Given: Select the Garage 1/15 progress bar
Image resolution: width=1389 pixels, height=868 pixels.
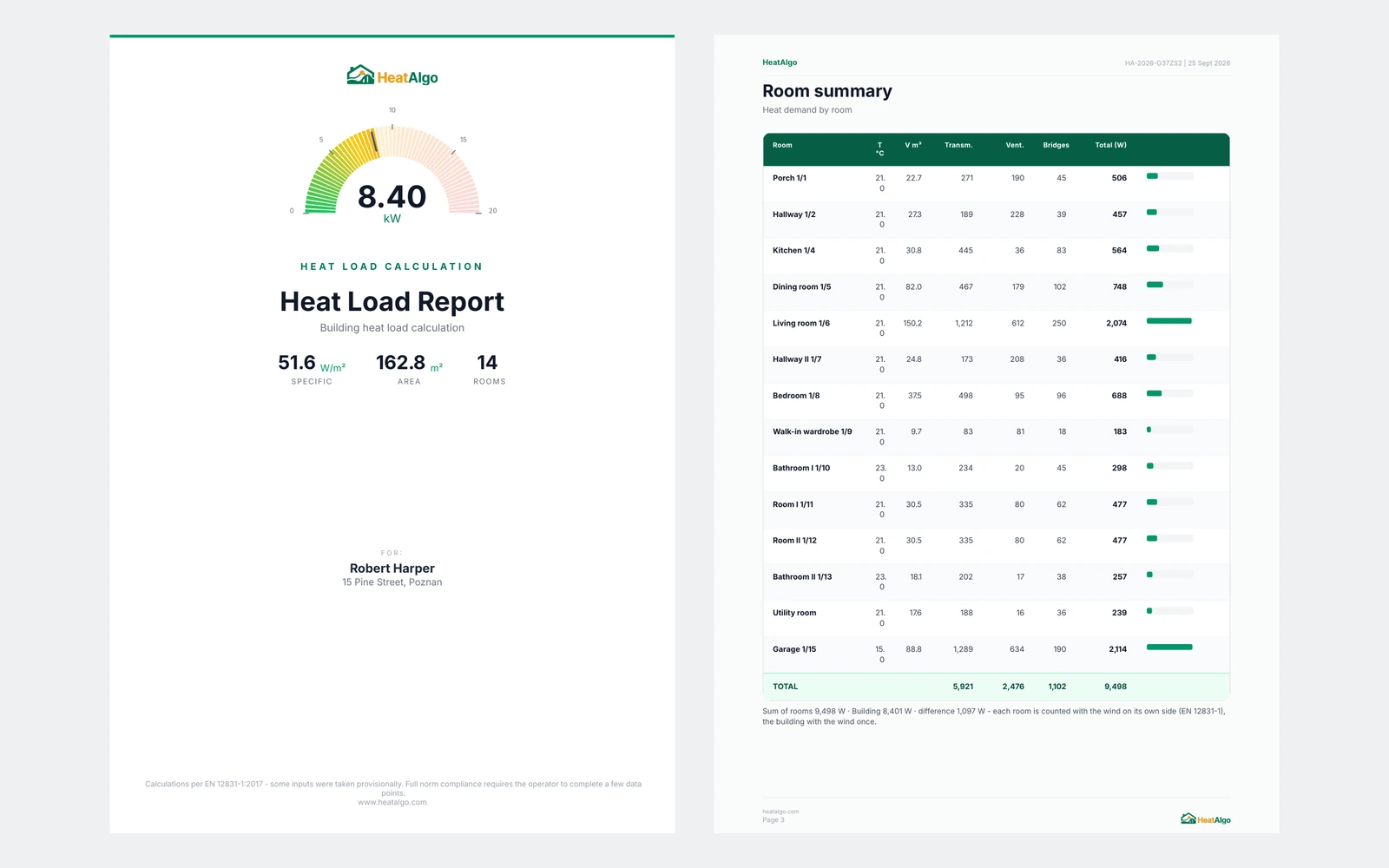Looking at the screenshot, I should (1169, 648).
